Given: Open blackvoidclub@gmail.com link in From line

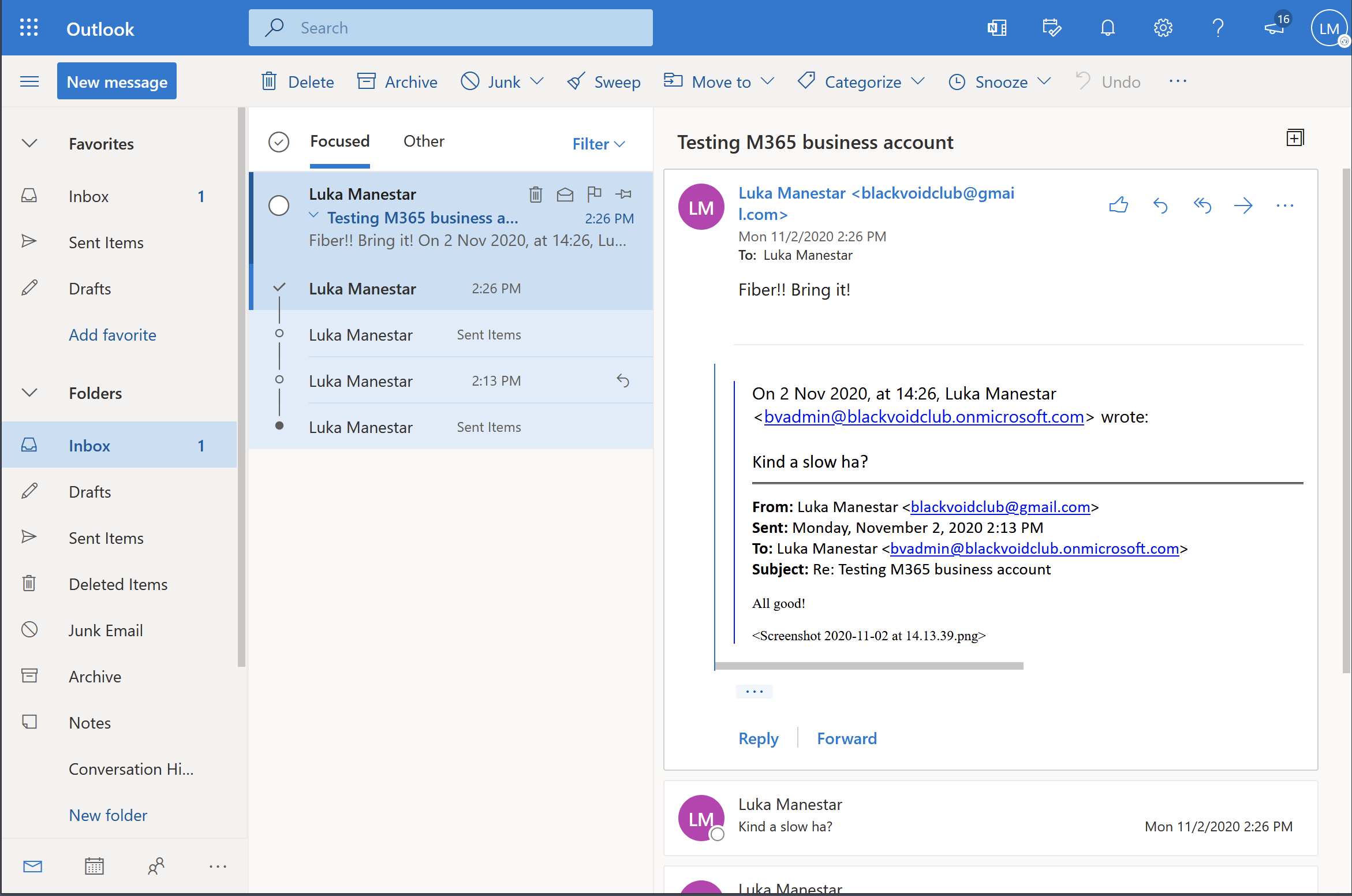Looking at the screenshot, I should [1000, 507].
